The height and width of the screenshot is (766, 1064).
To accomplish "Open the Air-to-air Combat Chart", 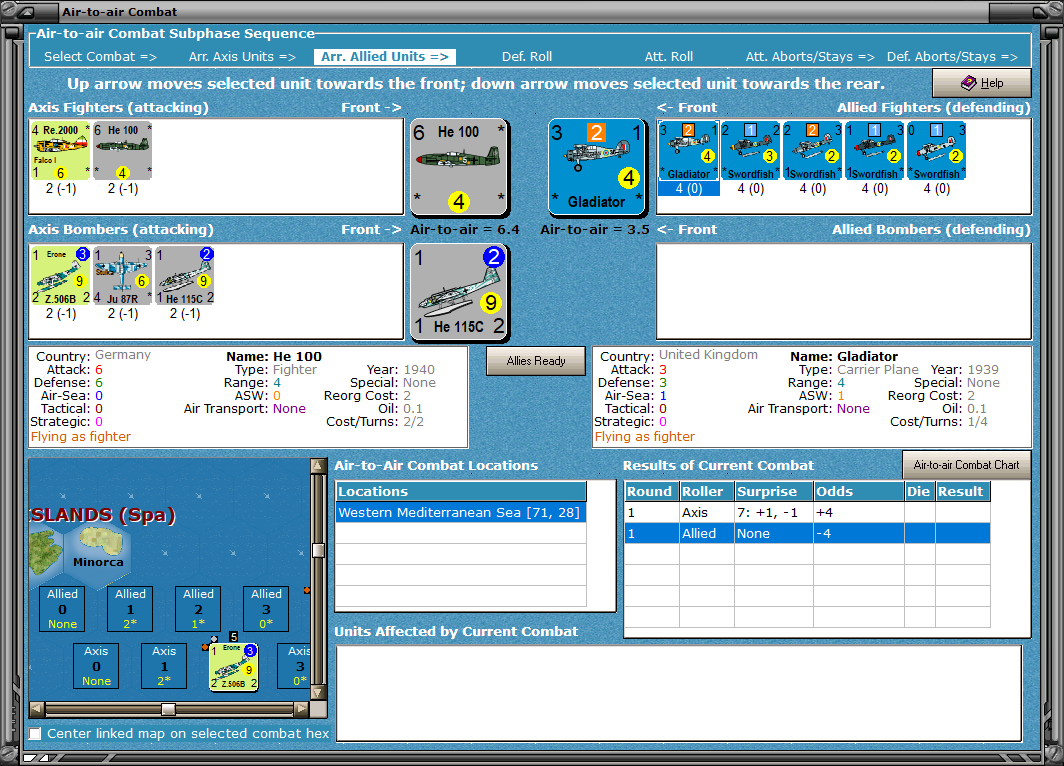I will point(966,465).
